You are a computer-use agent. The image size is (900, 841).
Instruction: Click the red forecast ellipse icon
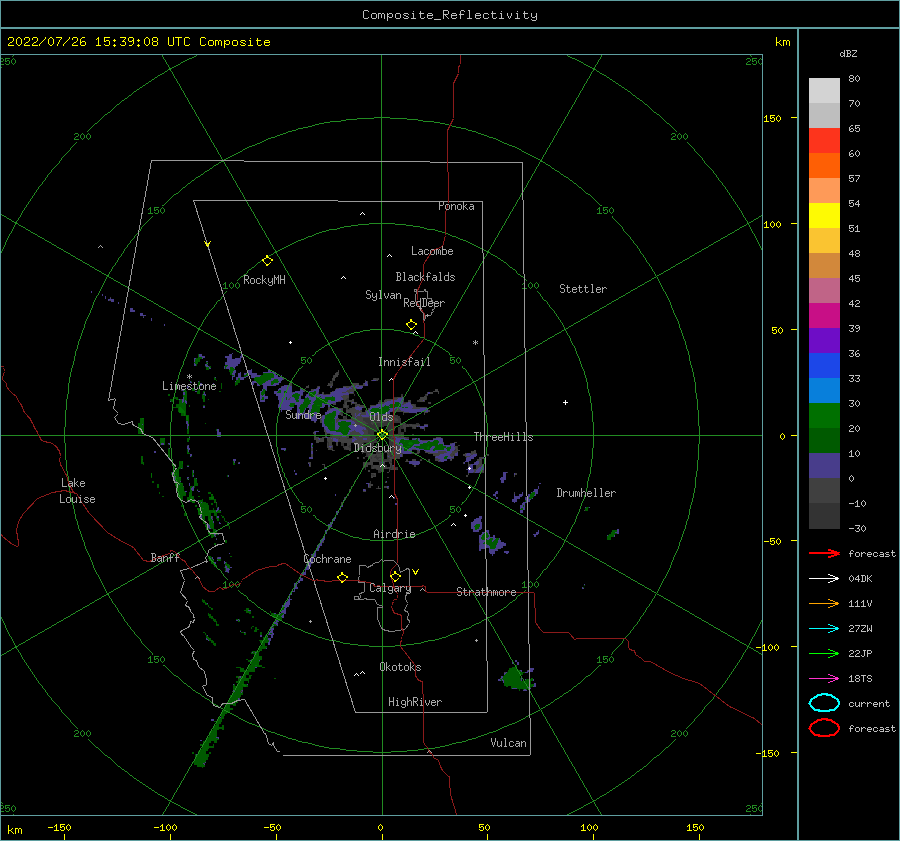coord(824,728)
